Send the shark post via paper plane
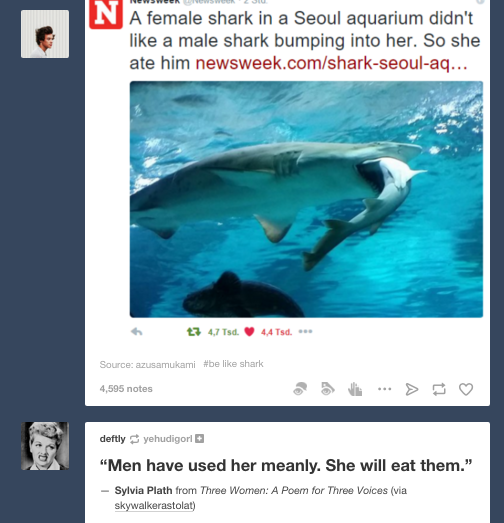 point(412,389)
